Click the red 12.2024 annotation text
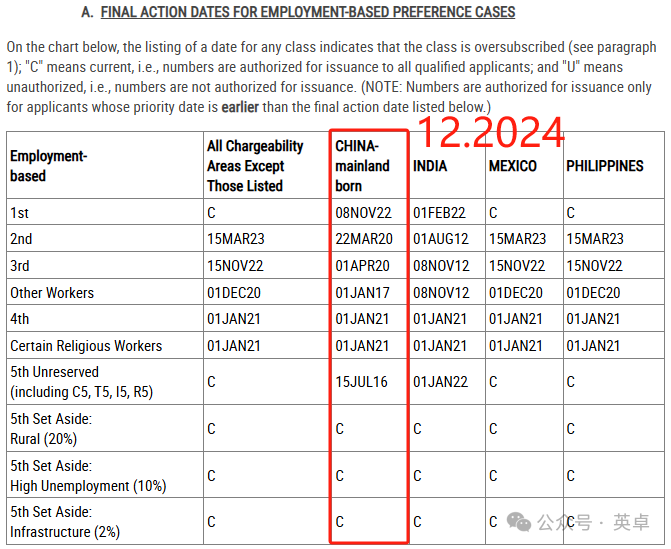Image resolution: width=671 pixels, height=549 pixels. (x=491, y=132)
